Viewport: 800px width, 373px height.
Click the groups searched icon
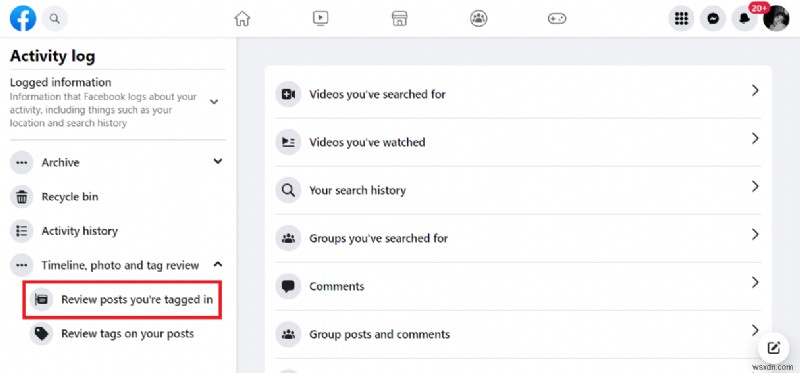pyautogui.click(x=288, y=238)
